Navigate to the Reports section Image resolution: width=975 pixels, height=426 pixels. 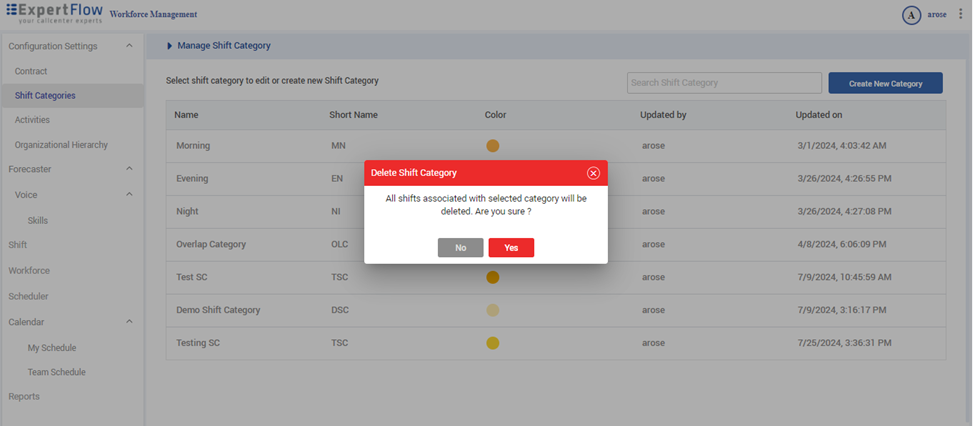(24, 396)
